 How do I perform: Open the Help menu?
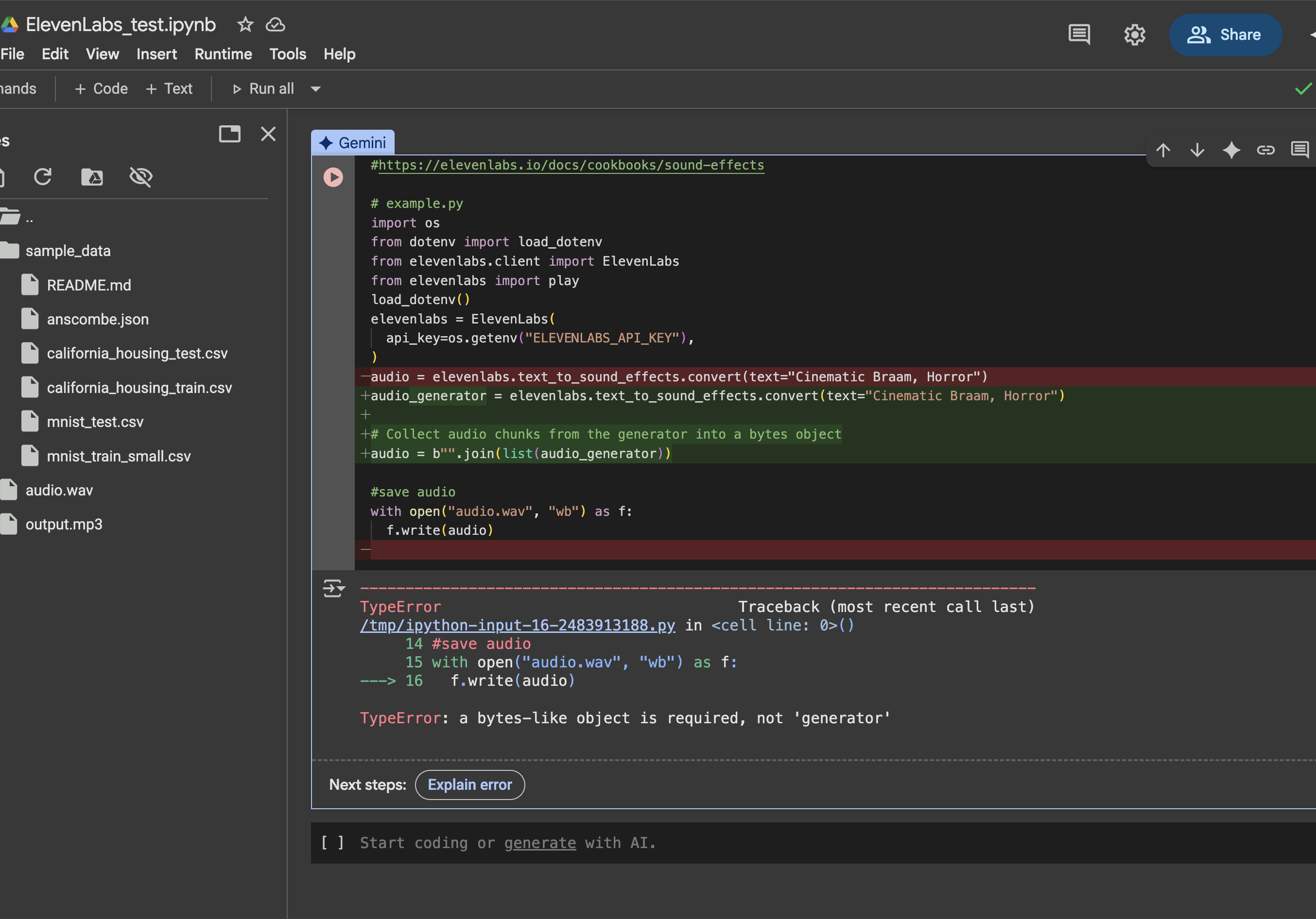(339, 54)
